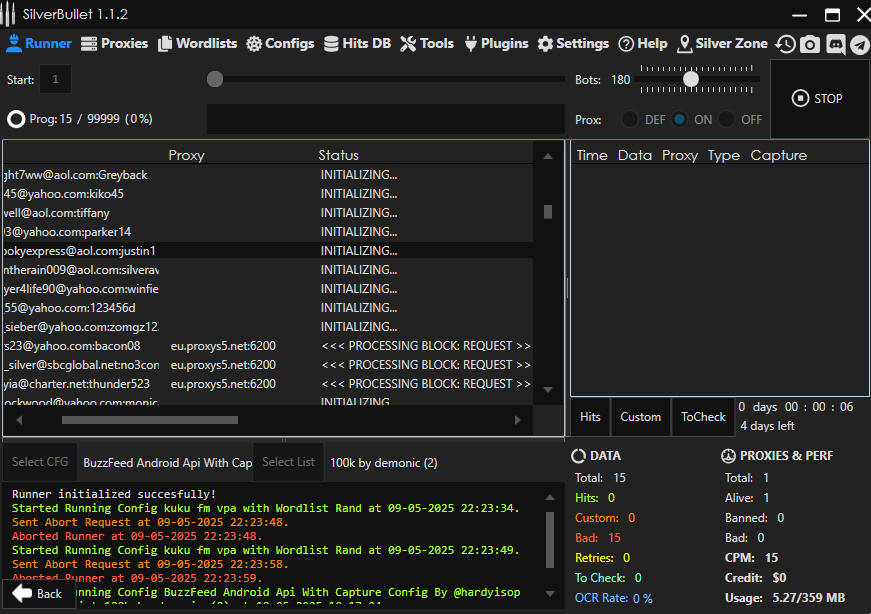Switch to the Custom results tab
This screenshot has height=614, width=871.
coord(640,417)
